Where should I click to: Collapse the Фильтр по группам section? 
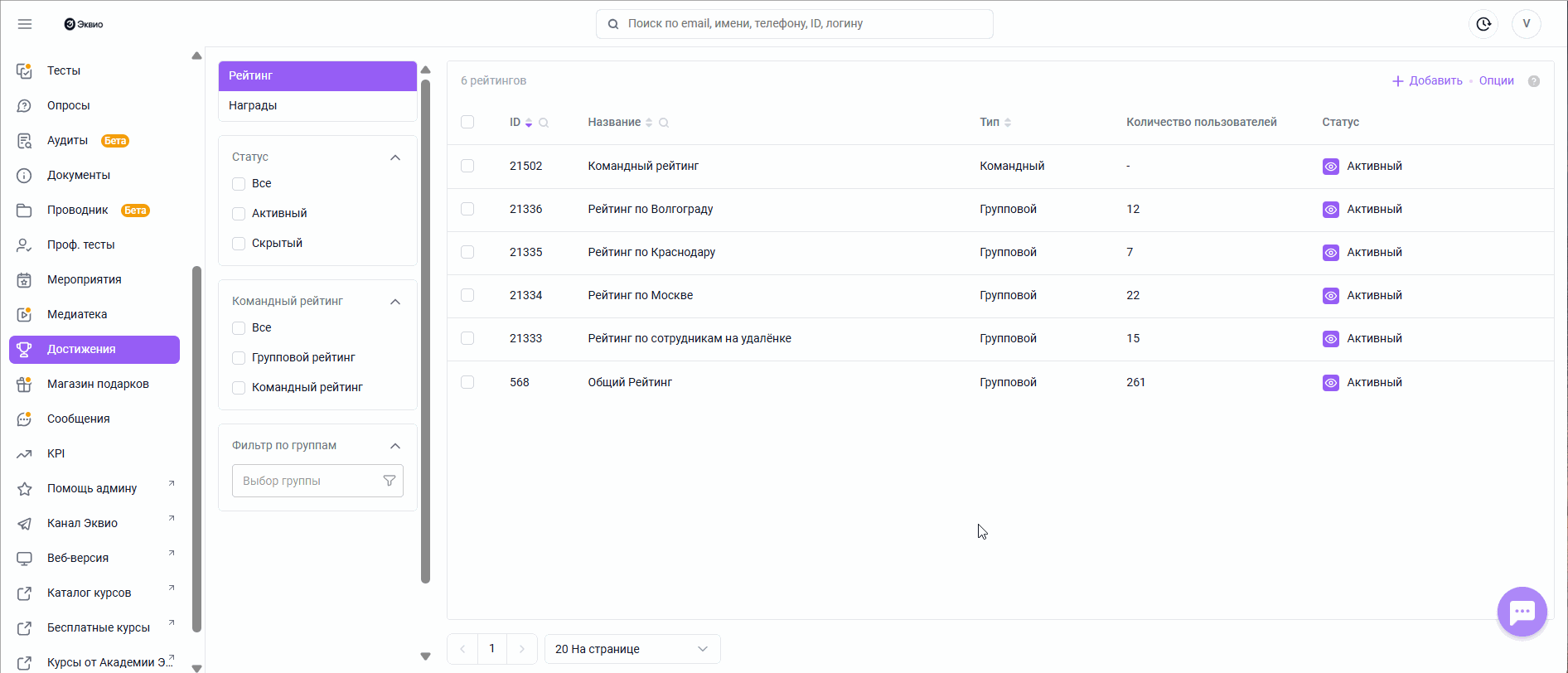(395, 446)
